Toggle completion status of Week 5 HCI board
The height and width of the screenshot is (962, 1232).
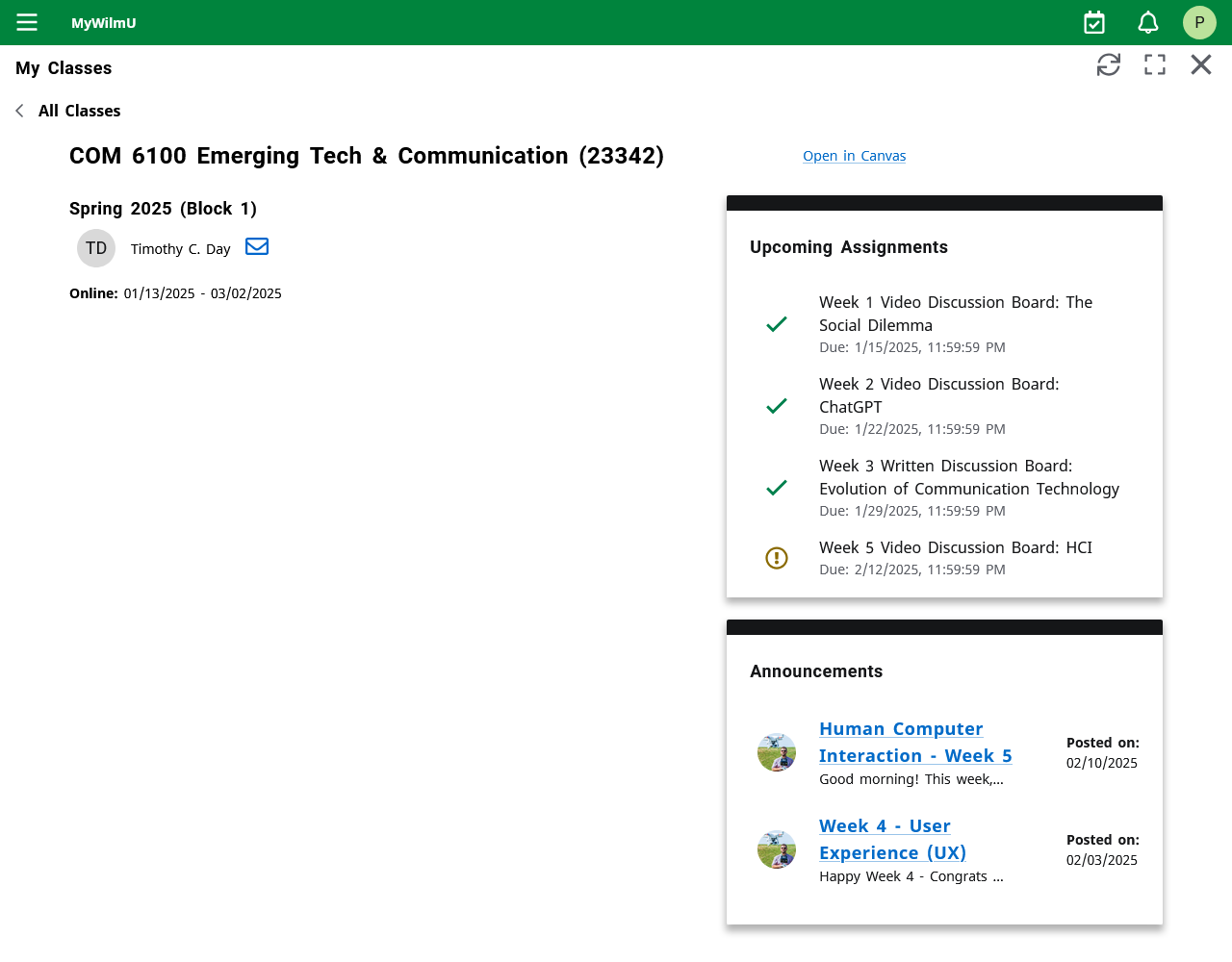777,557
